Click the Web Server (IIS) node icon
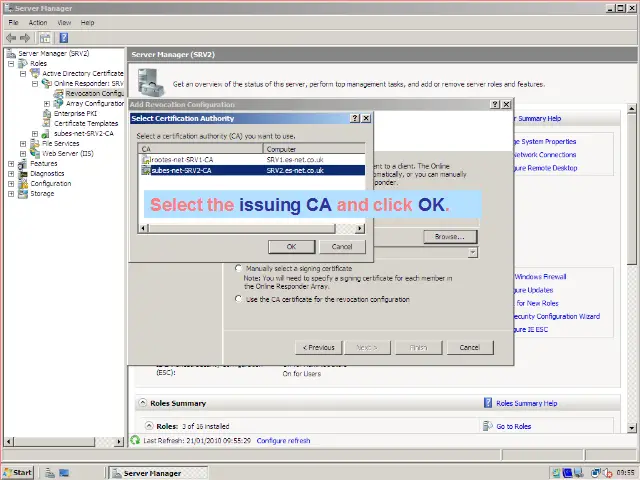 (35, 153)
